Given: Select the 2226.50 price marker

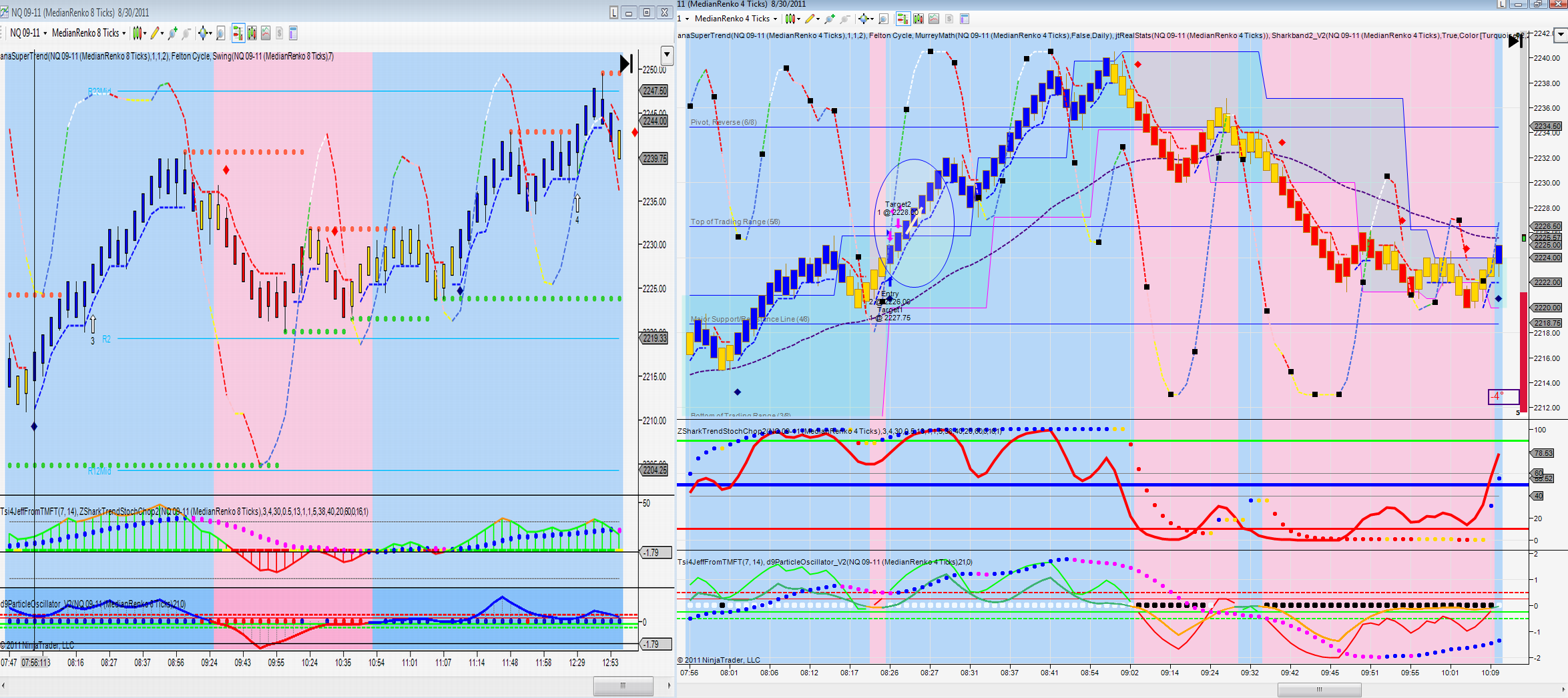Looking at the screenshot, I should tap(1546, 226).
